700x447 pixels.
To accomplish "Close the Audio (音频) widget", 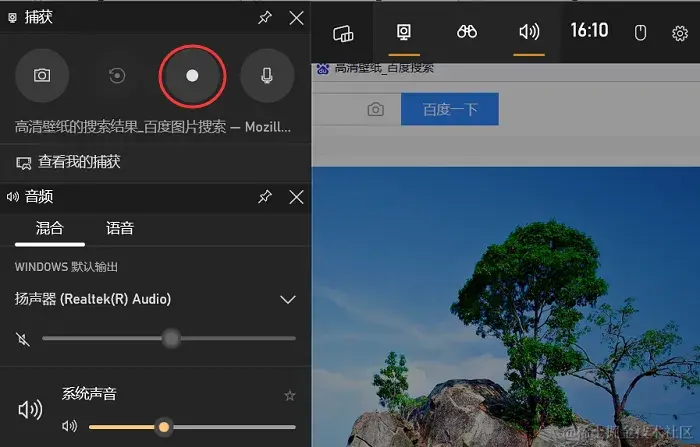I will tap(296, 196).
